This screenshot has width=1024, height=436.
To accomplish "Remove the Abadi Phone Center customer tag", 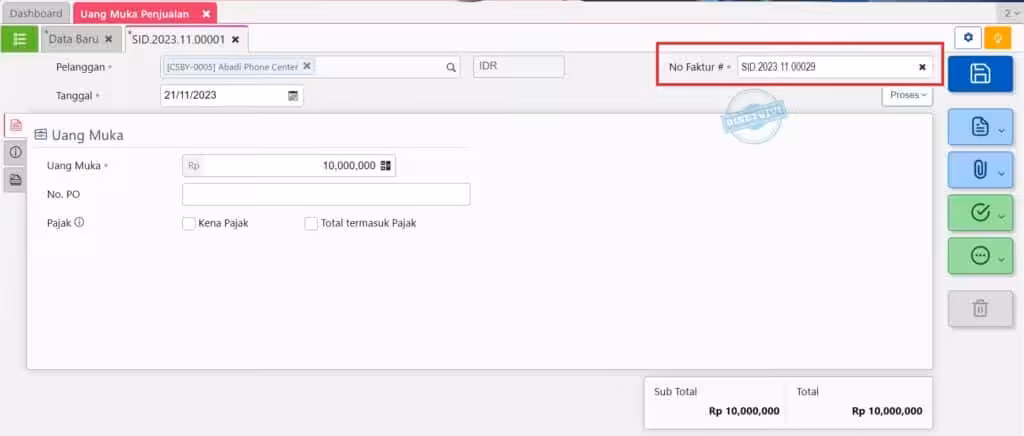I will pos(306,66).
